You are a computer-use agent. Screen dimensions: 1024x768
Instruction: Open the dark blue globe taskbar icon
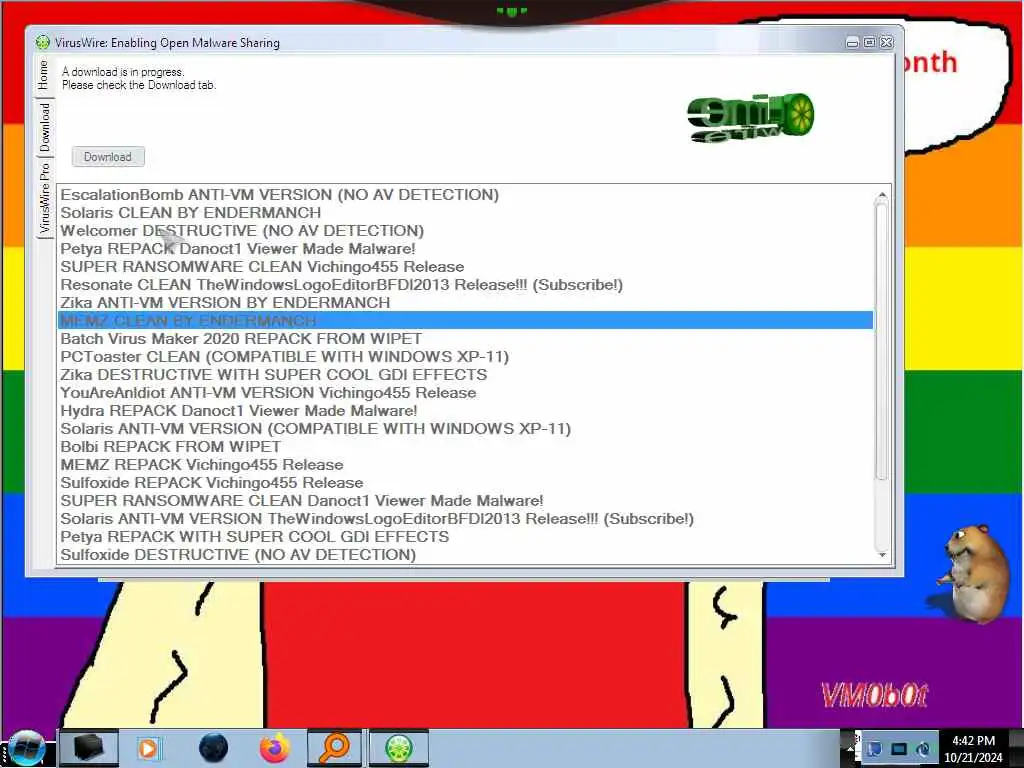click(x=213, y=748)
